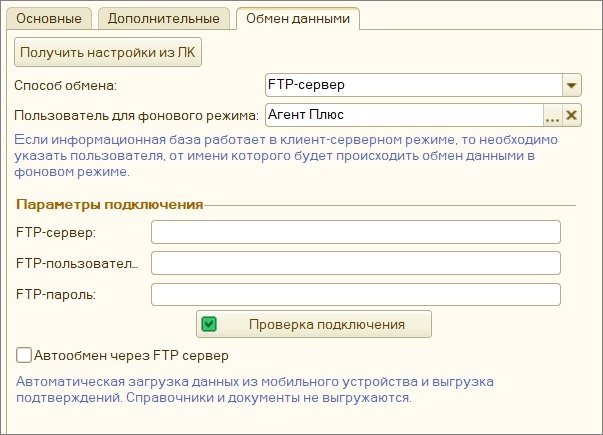Click the blue hint text about клиент-серверном режиме
This screenshot has height=435, width=603.
click(x=286, y=156)
